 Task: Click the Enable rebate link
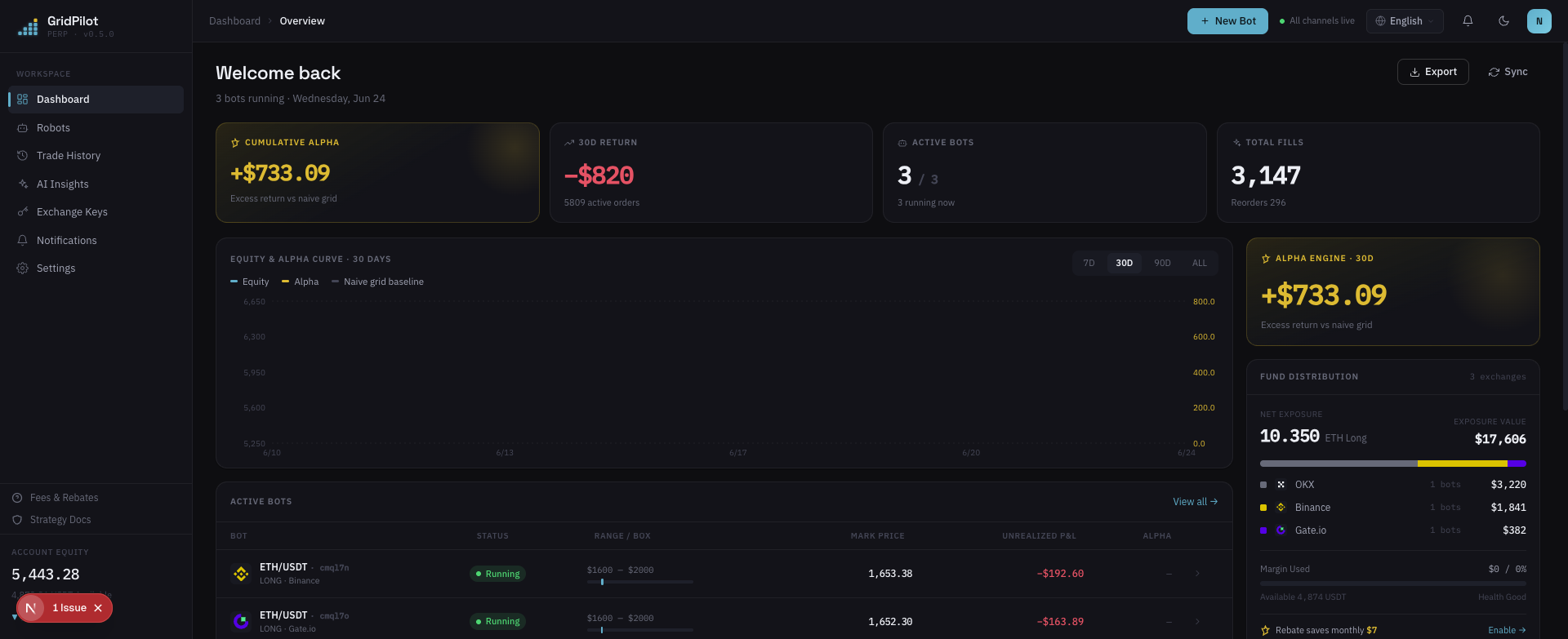pos(1507,630)
